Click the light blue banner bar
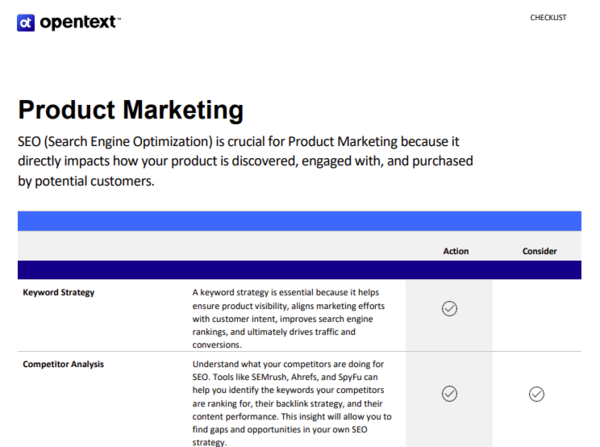 [x=299, y=221]
